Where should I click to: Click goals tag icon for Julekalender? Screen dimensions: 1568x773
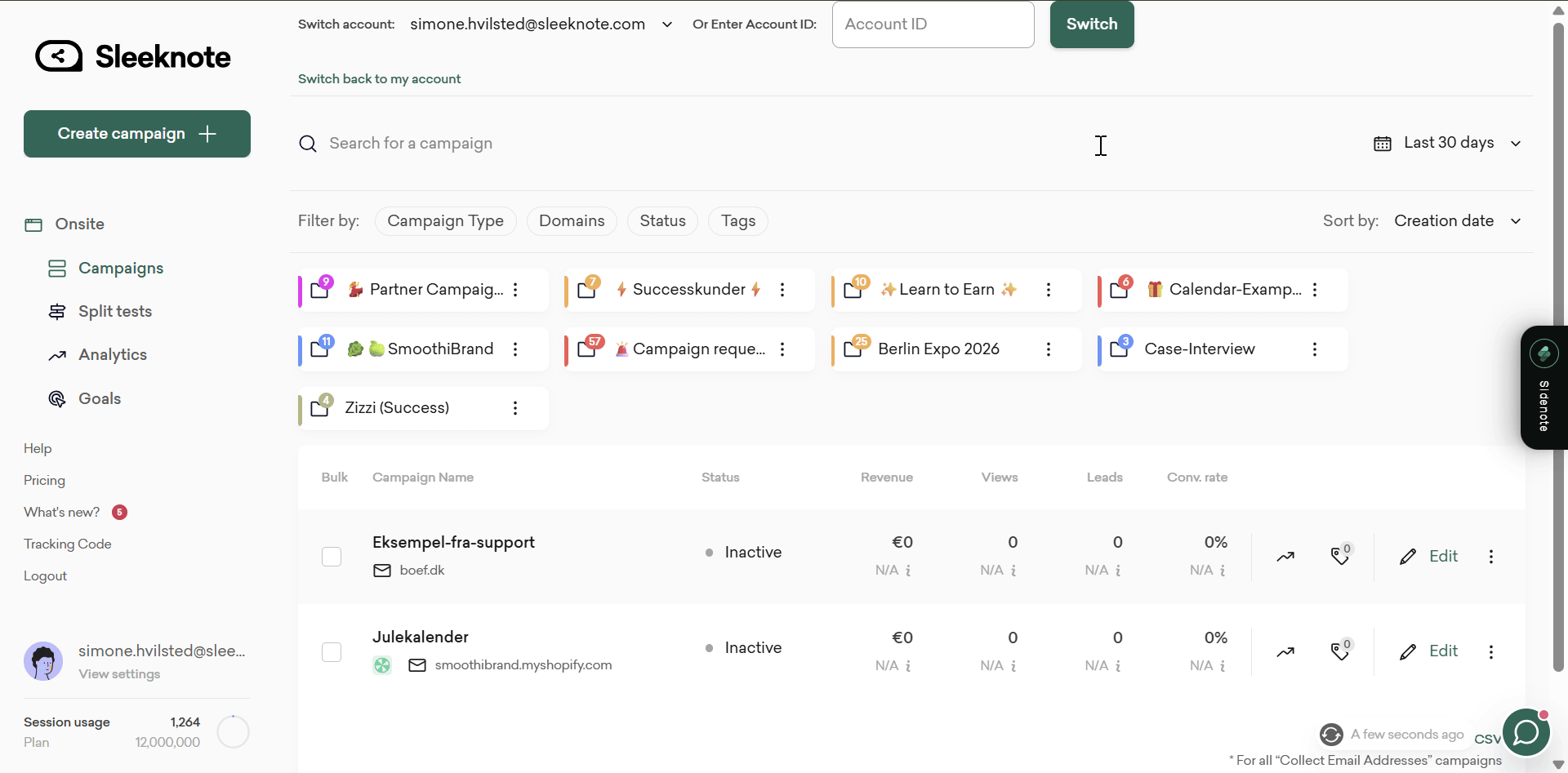coord(1341,651)
